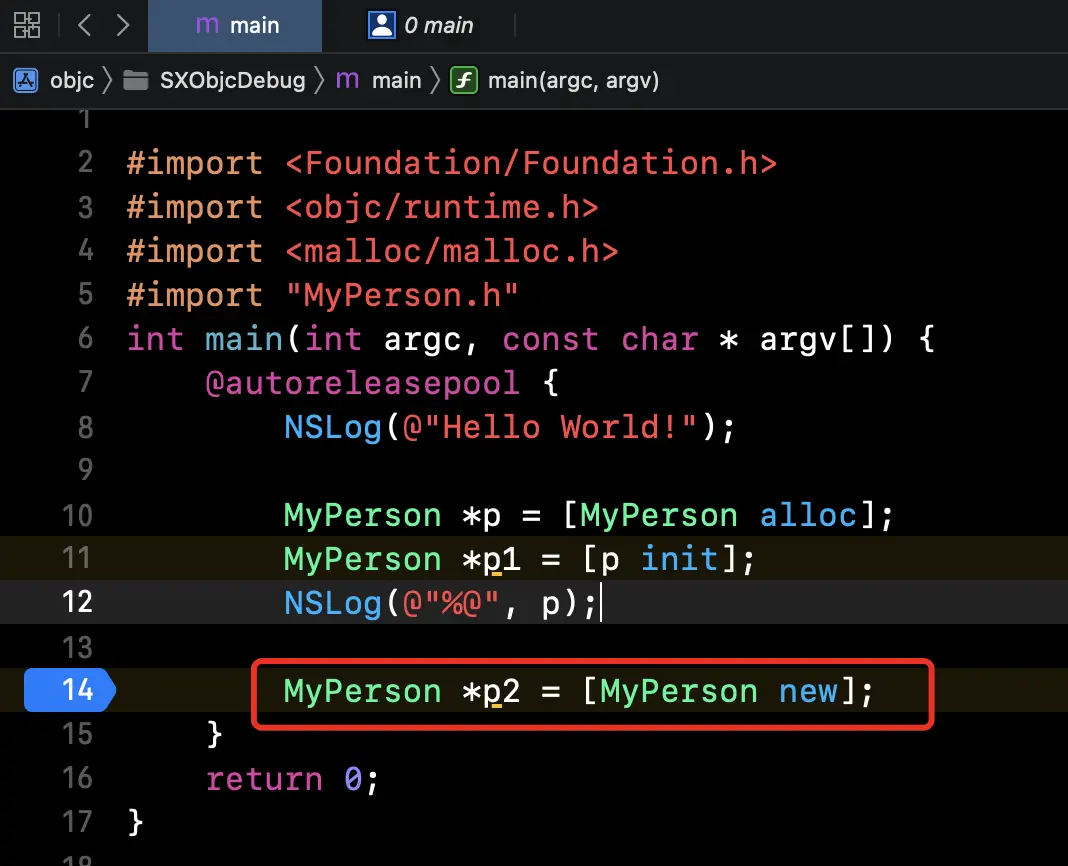Click the objc breadcrumb label

point(72,80)
